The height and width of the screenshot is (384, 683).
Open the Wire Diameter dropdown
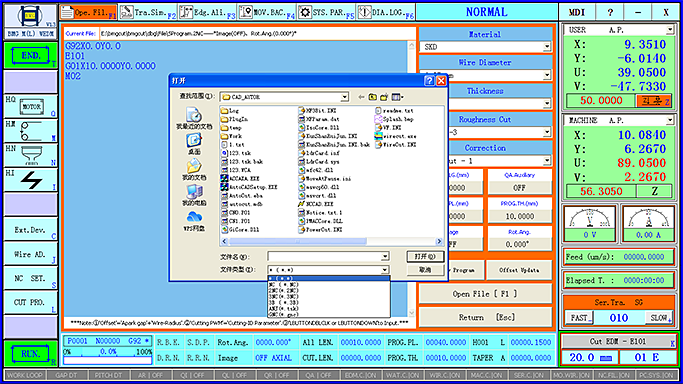pos(547,75)
